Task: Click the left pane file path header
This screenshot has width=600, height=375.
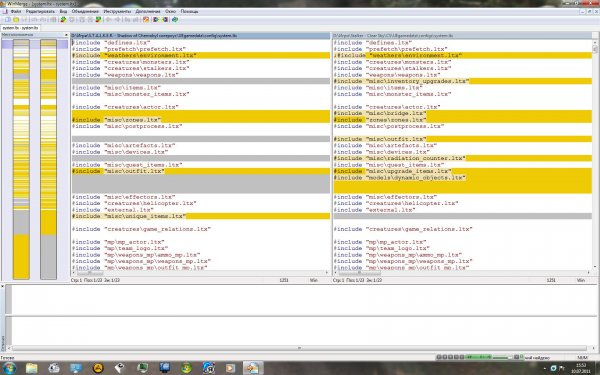Action: pyautogui.click(x=200, y=36)
